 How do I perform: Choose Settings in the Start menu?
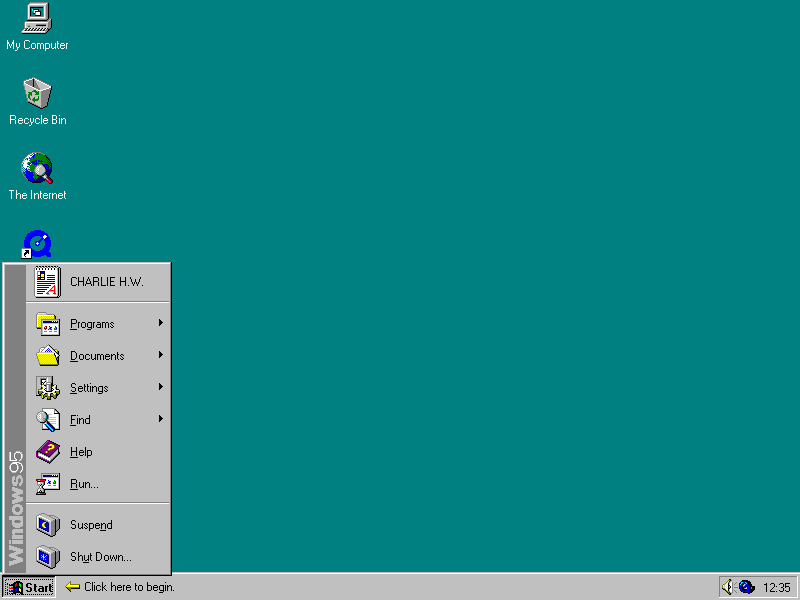tap(98, 388)
